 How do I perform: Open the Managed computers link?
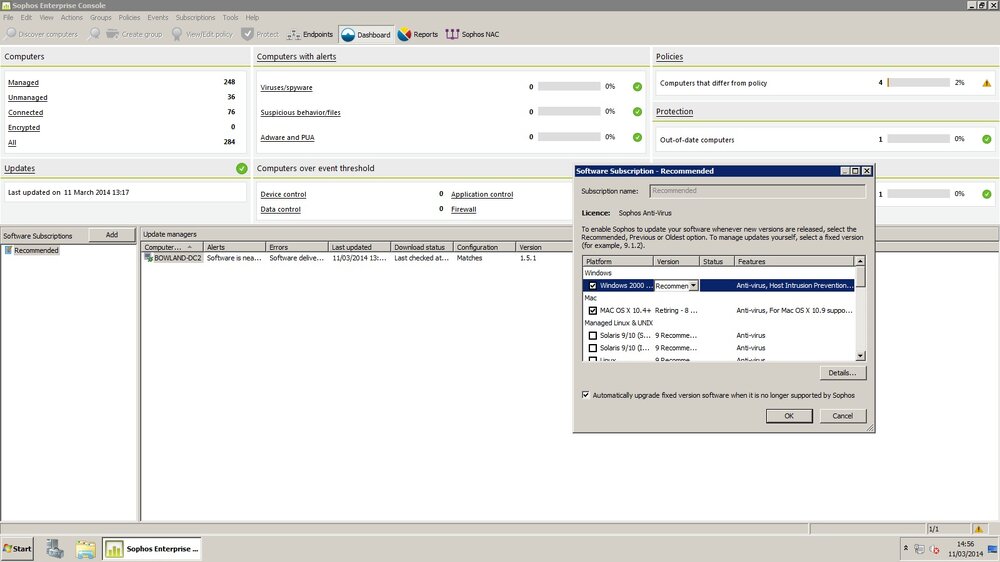(23, 82)
